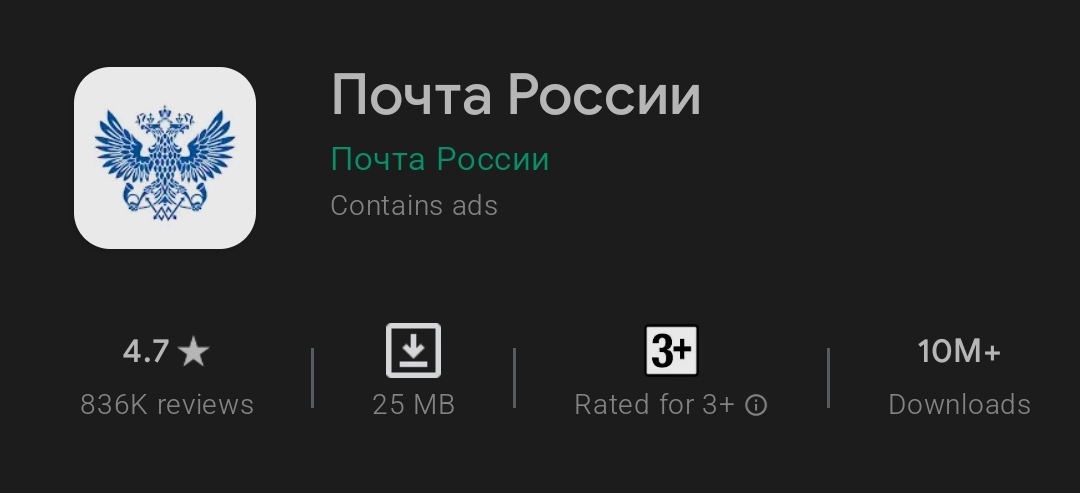Image resolution: width=1080 pixels, height=493 pixels.
Task: Click the 10M+ downloads count
Action: tap(959, 352)
